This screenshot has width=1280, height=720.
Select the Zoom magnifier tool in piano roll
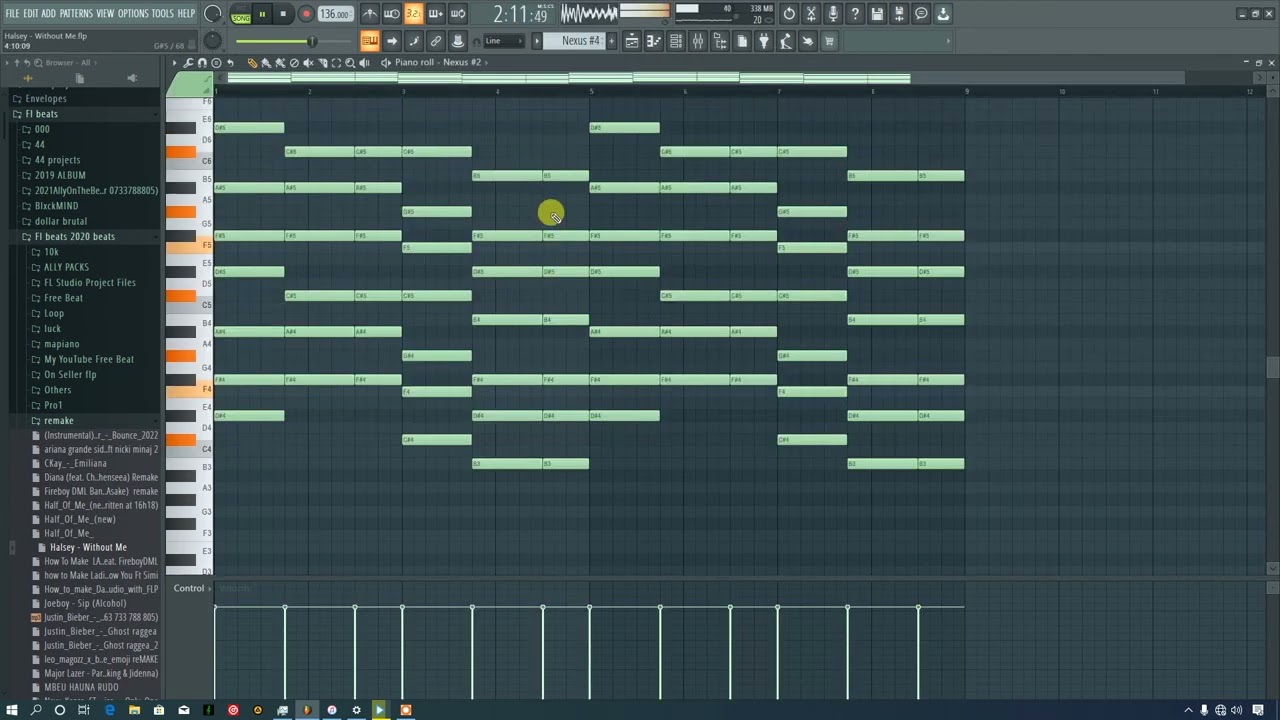(350, 62)
